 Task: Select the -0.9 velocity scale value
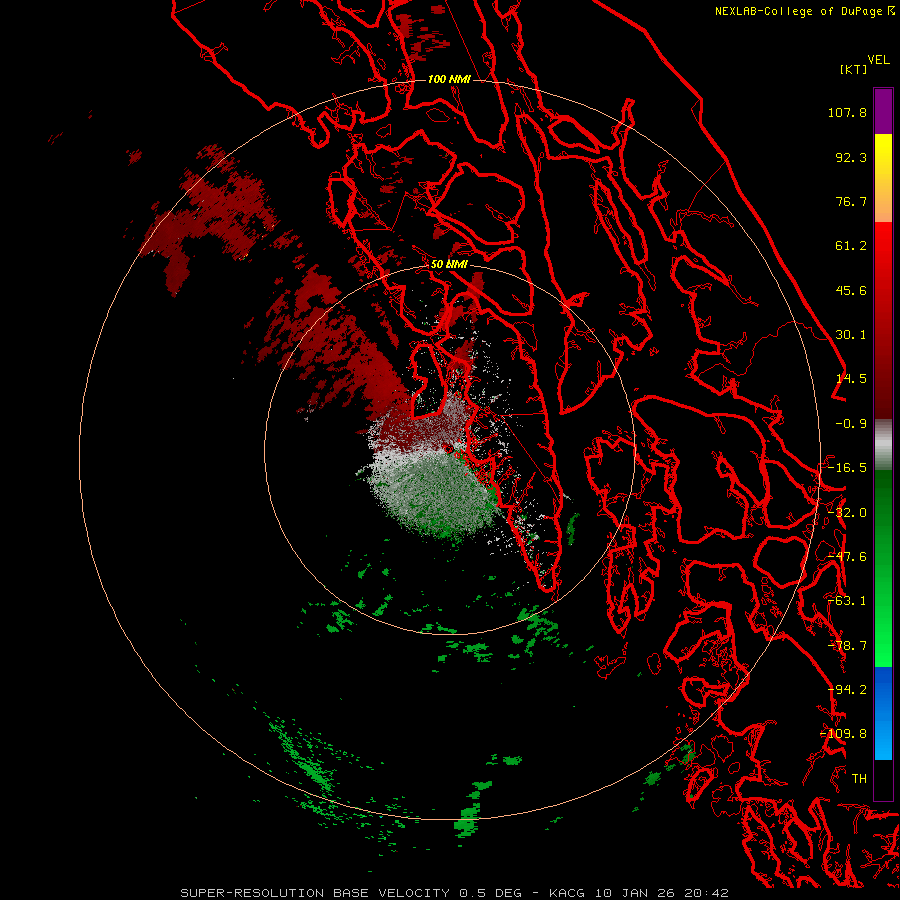pos(851,424)
